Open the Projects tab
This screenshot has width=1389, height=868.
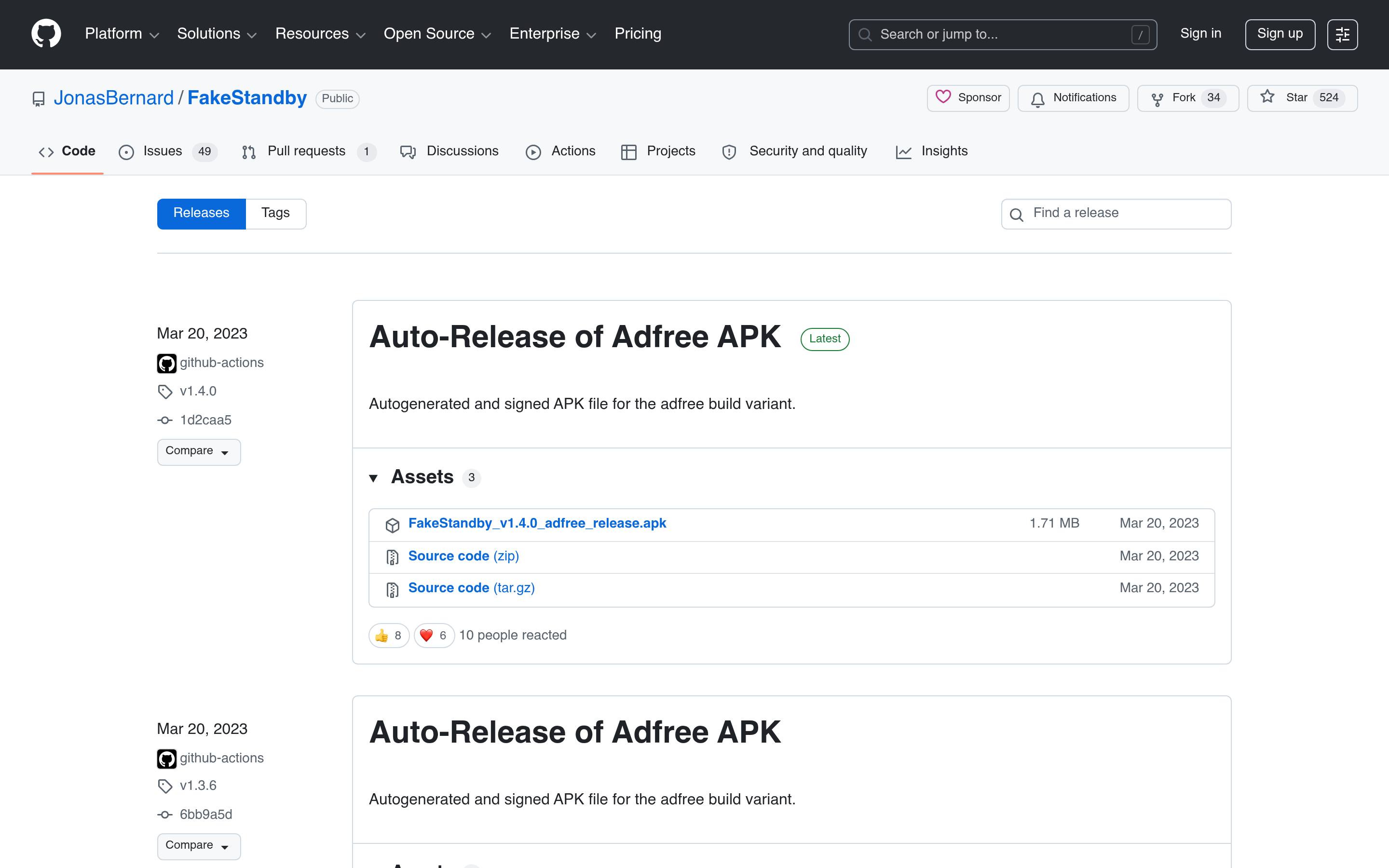coord(658,151)
